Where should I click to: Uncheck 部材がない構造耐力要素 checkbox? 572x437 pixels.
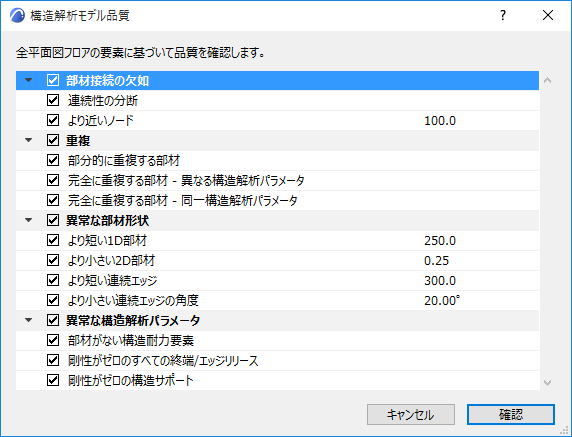pos(53,340)
